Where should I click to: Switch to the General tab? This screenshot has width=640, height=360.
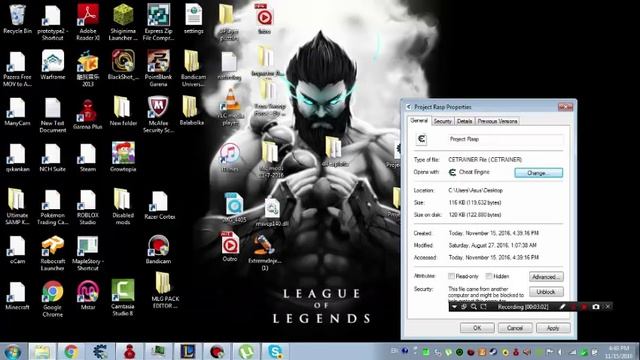tap(419, 121)
